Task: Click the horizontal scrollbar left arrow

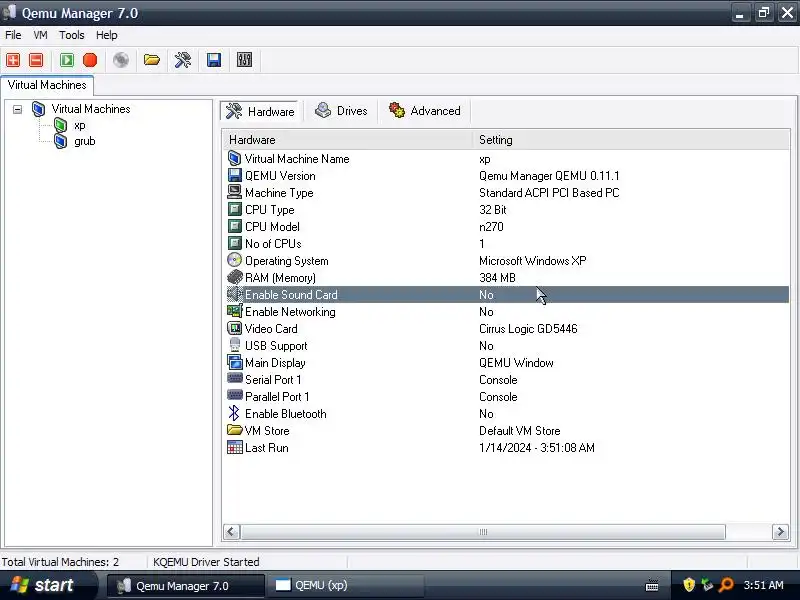Action: pos(231,532)
